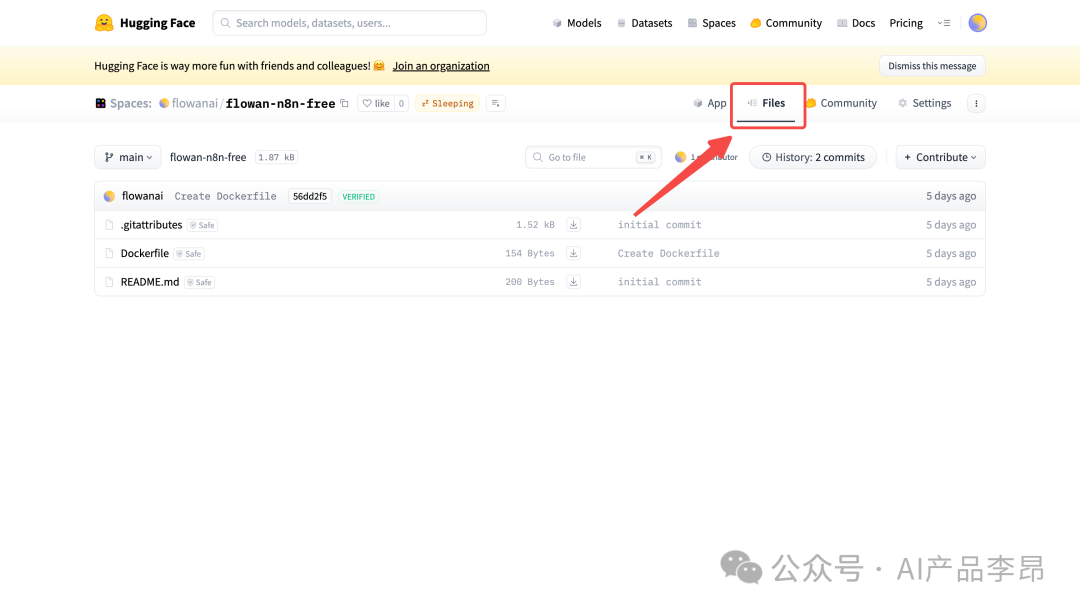Click the Safe badge on .gitattributes
Viewport: 1080px width, 612px height.
(202, 225)
